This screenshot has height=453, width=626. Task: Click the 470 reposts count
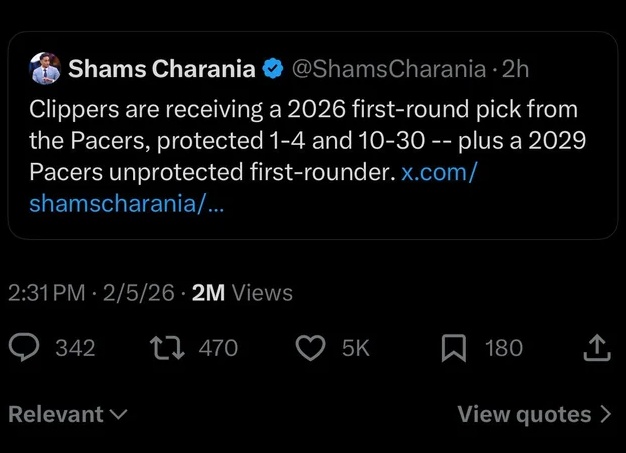218,348
